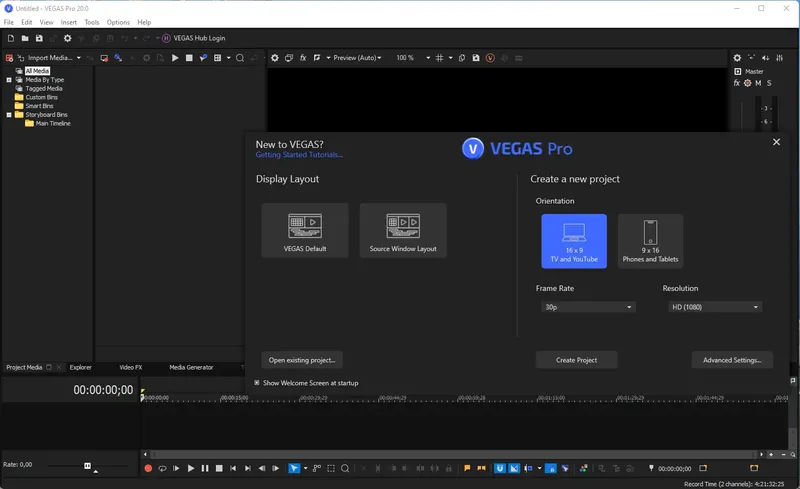Insert marker with orange flag icon
The image size is (800, 489).
coord(467,468)
